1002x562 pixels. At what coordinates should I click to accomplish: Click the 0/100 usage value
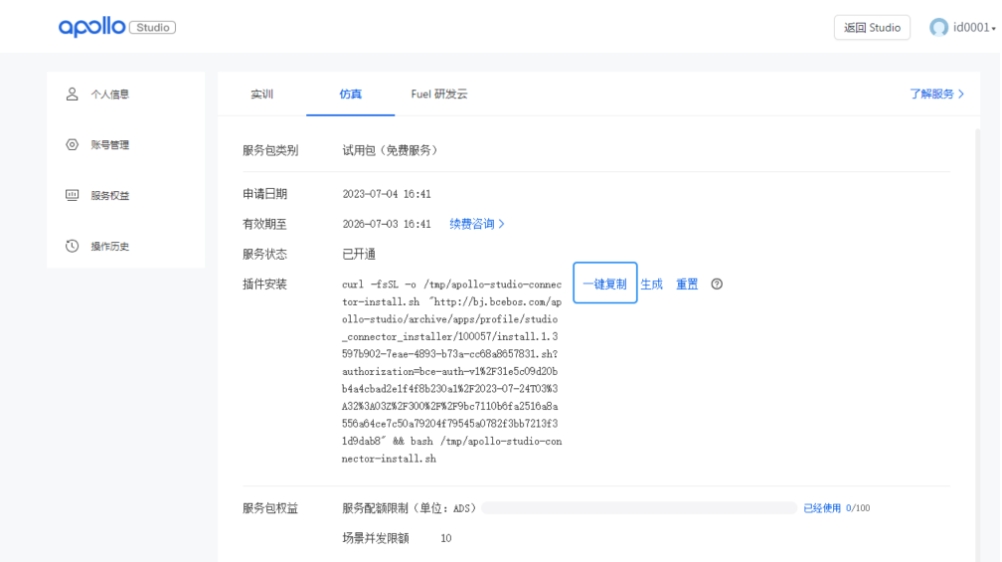pos(858,508)
